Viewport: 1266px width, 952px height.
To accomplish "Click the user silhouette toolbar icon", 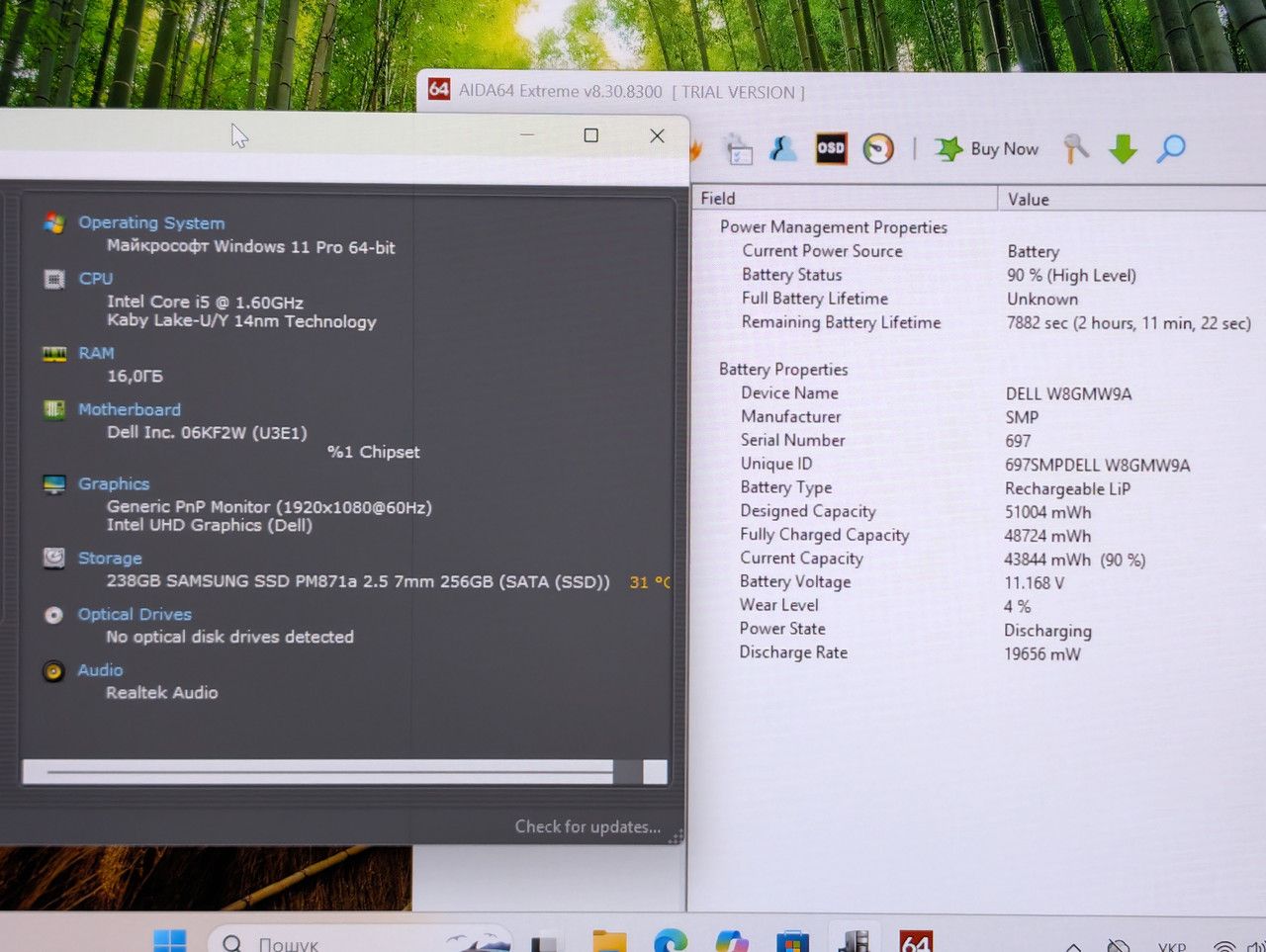I will click(x=783, y=148).
